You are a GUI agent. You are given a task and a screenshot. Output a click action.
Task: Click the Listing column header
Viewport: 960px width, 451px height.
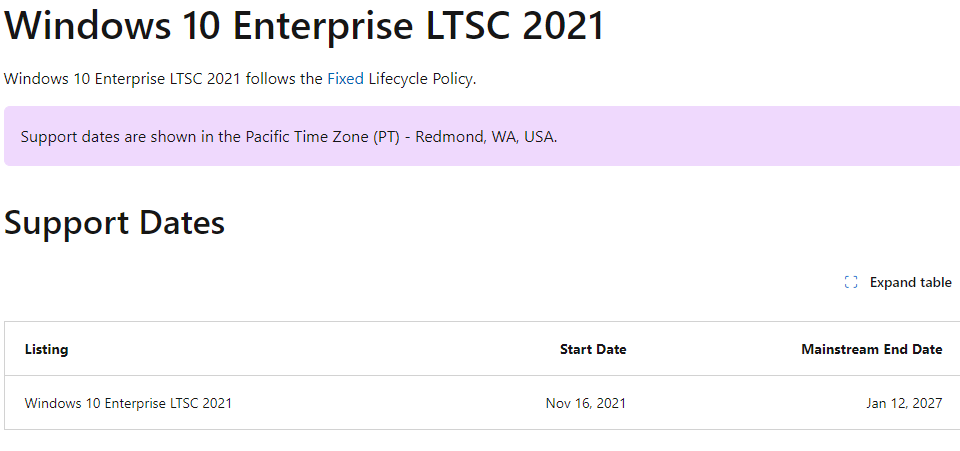47,349
